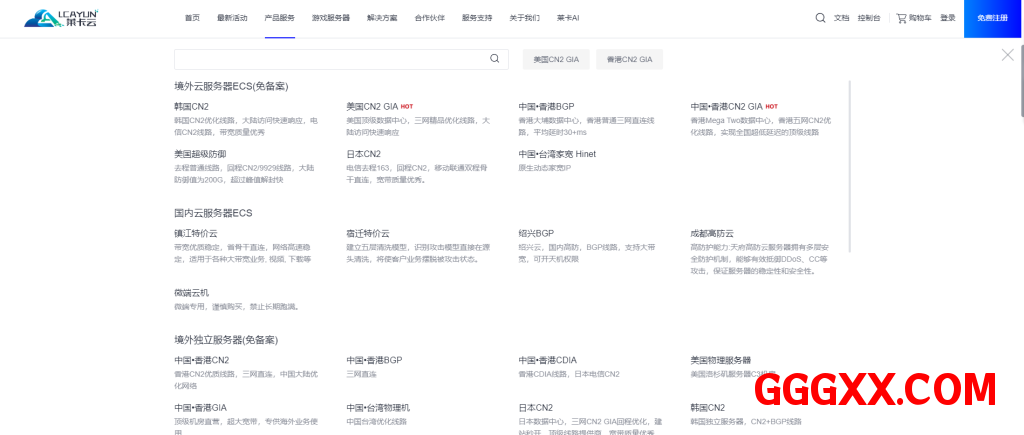The width and height of the screenshot is (1024, 435).
Task: Click the 免费注册 button
Action: point(993,18)
